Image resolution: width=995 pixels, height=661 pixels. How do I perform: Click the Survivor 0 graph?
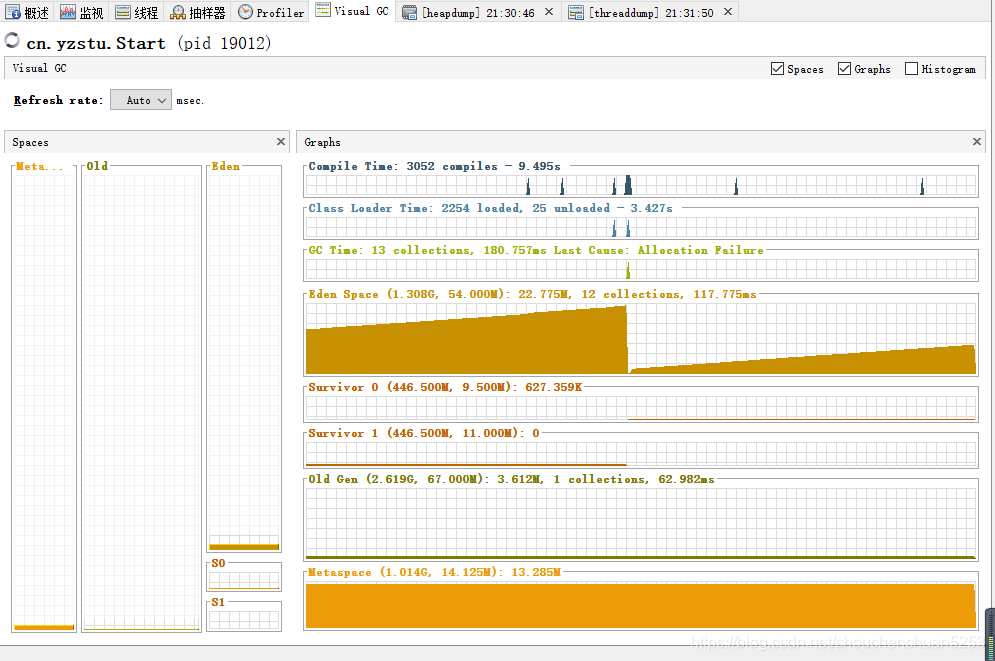click(641, 408)
